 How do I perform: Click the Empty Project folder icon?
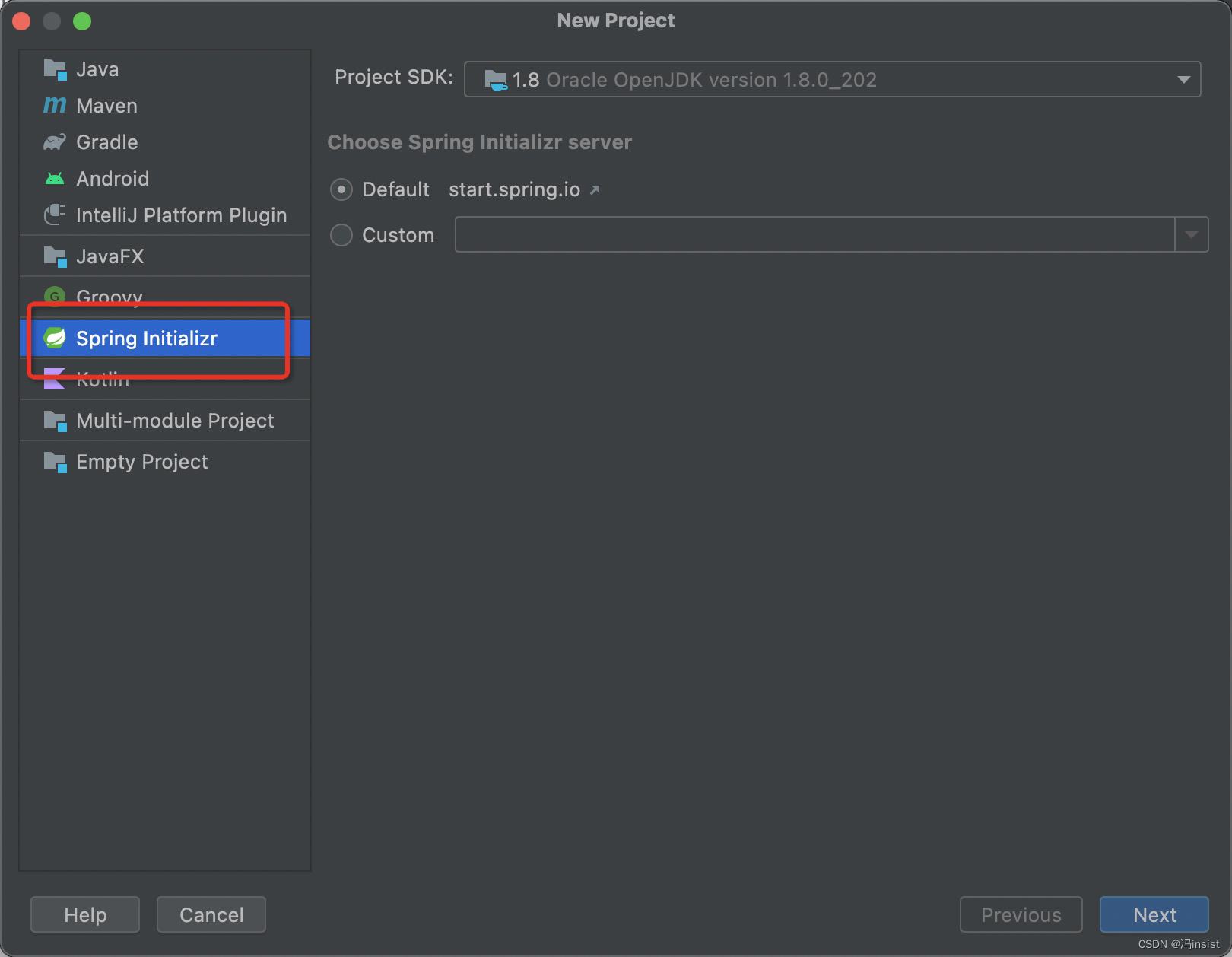click(x=55, y=462)
